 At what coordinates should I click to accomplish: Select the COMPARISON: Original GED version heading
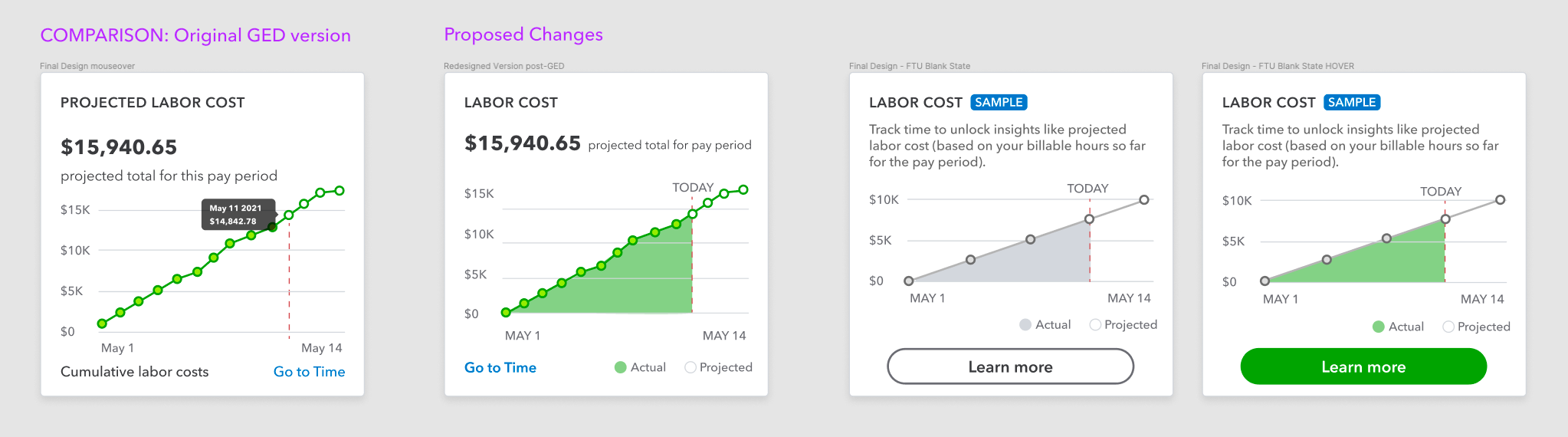point(195,35)
